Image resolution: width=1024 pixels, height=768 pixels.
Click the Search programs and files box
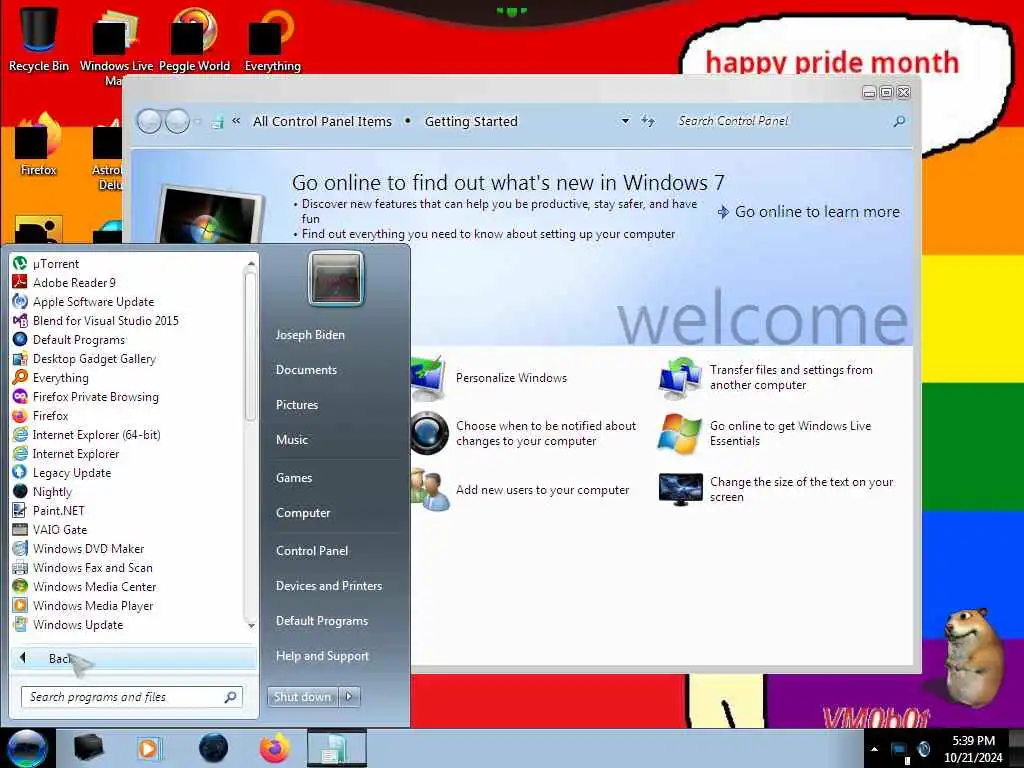coord(132,697)
